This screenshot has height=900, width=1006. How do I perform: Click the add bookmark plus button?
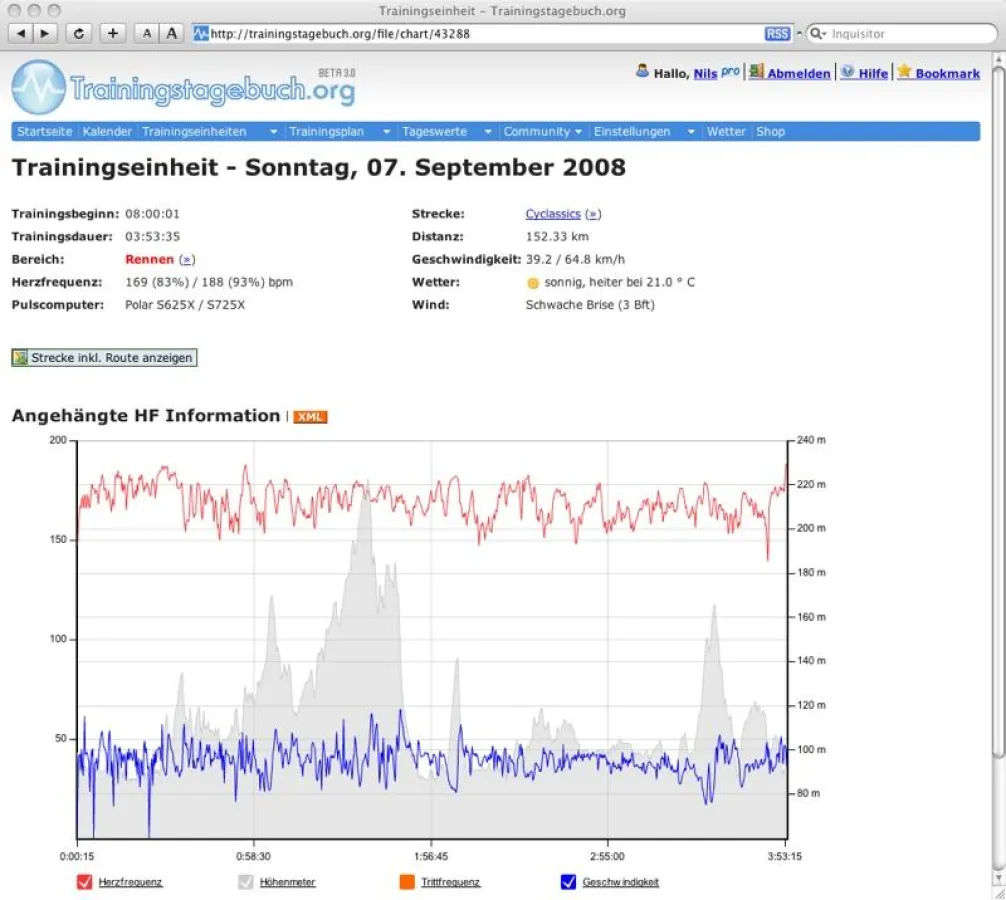(x=112, y=33)
